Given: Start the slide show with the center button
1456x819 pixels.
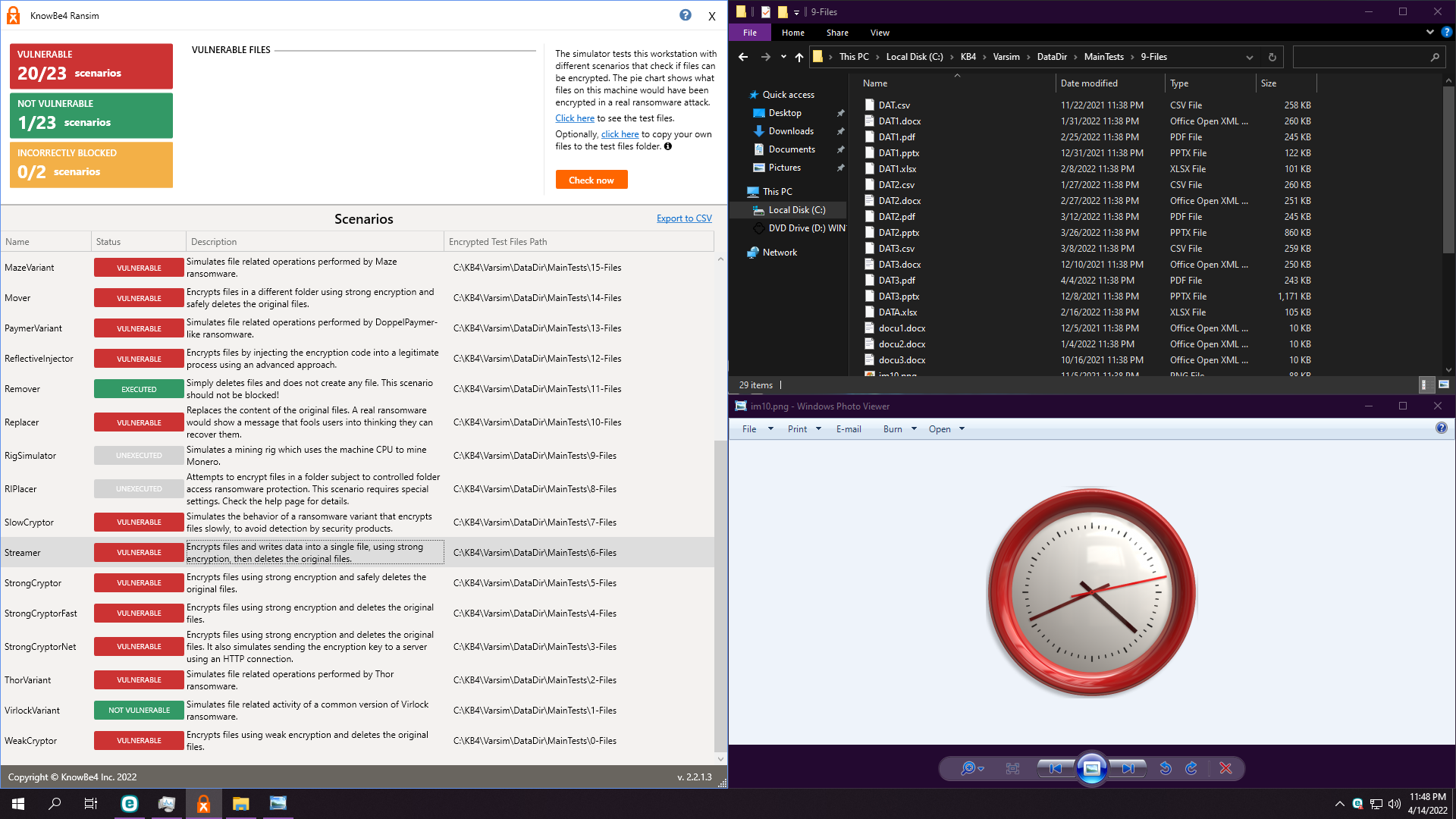Looking at the screenshot, I should 1092,768.
